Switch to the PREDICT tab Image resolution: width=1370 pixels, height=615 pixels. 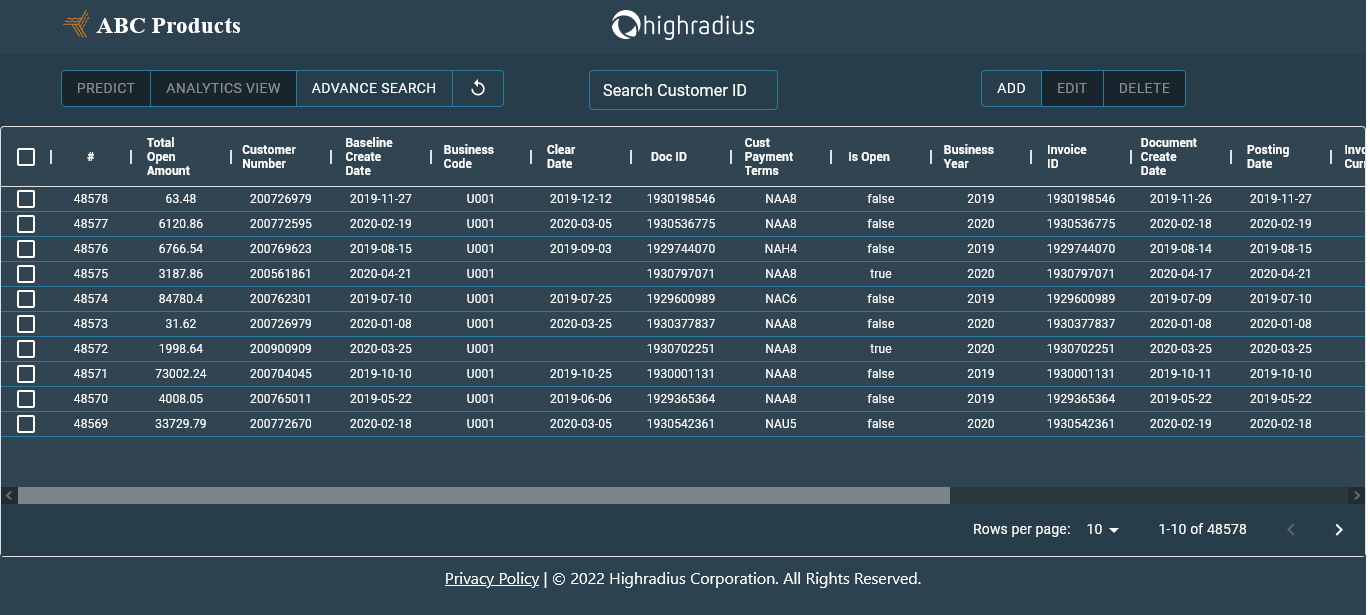(x=105, y=88)
